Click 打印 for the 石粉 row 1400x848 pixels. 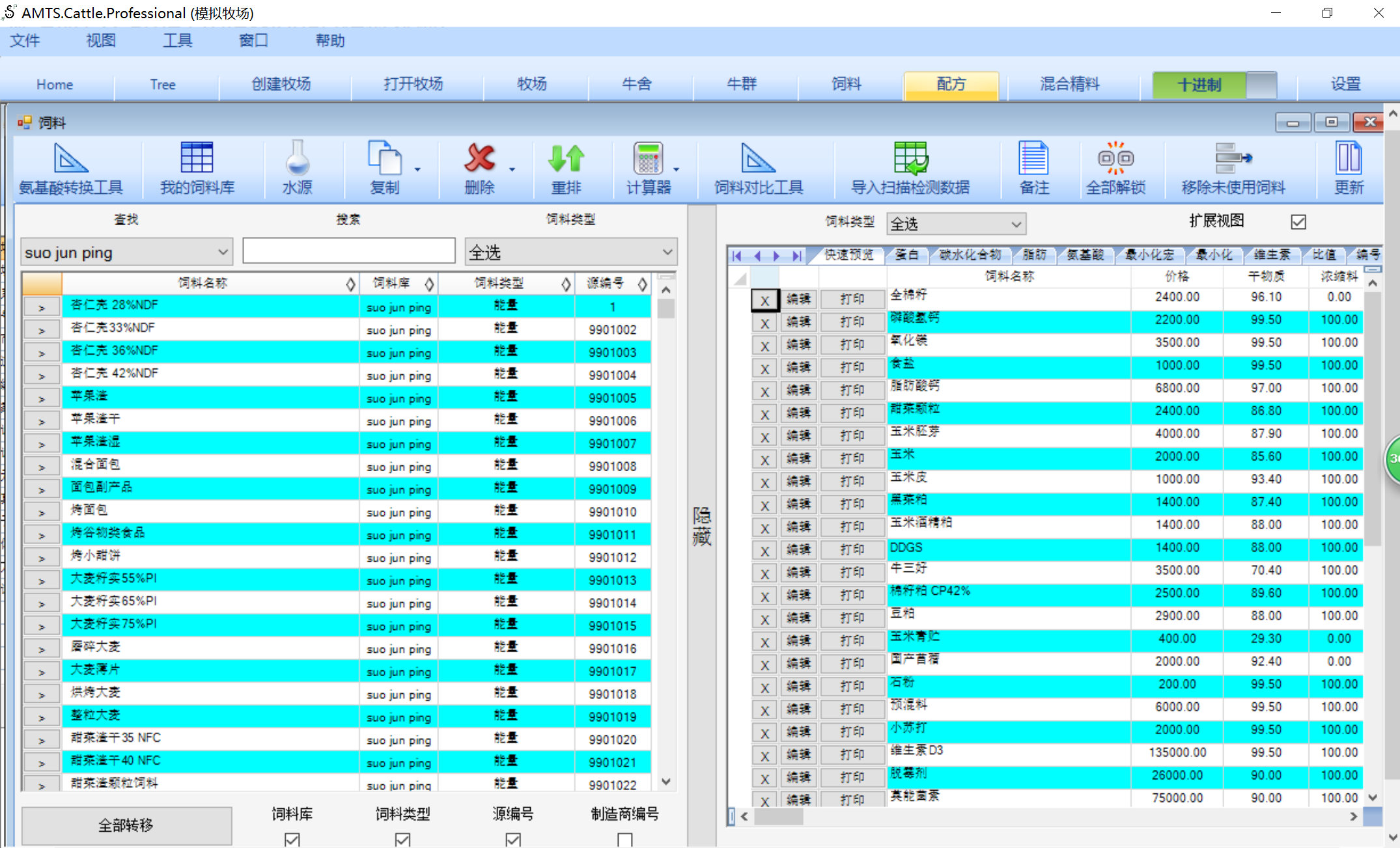pyautogui.click(x=852, y=687)
